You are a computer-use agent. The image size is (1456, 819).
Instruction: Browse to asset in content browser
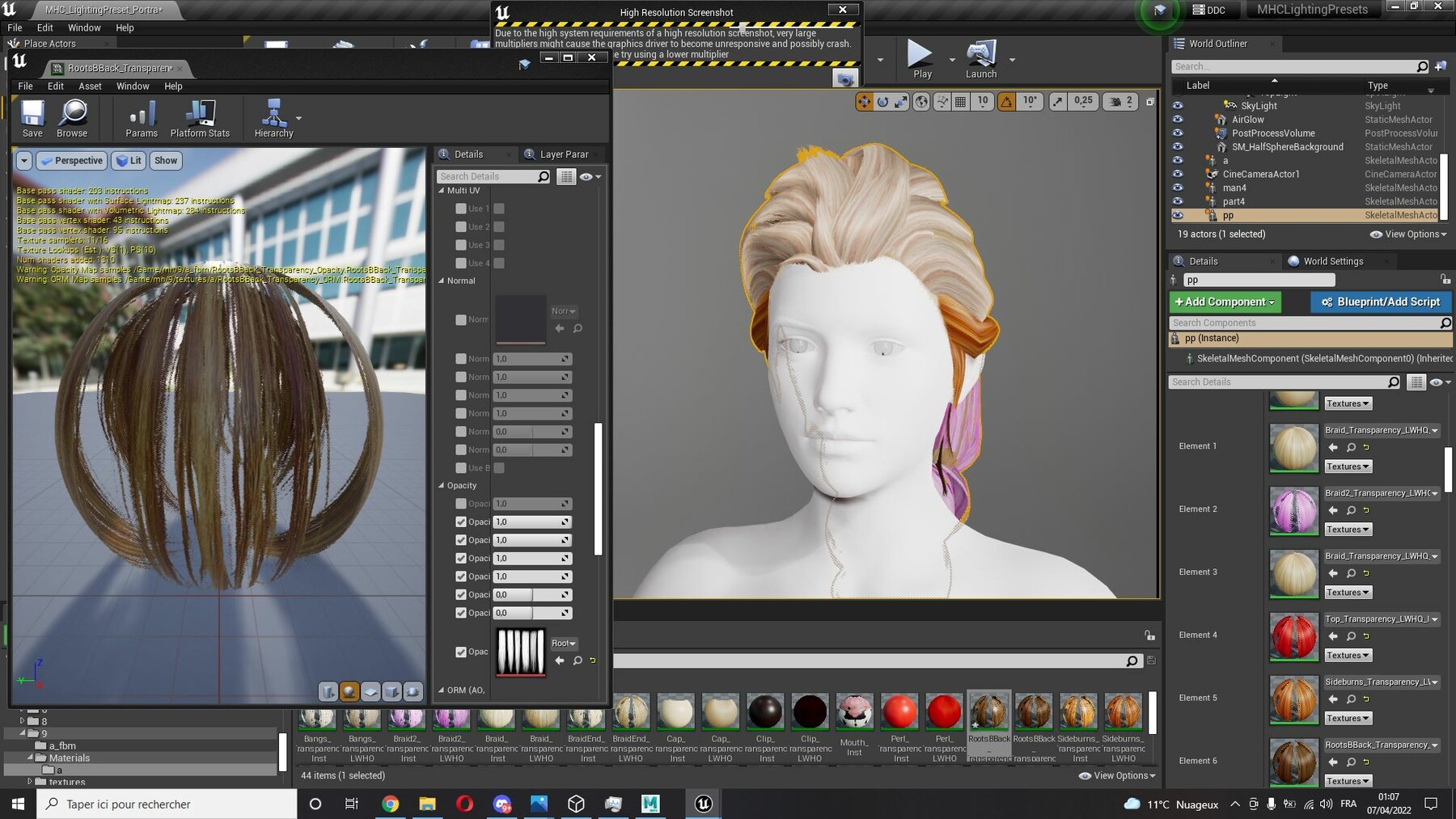click(x=72, y=119)
